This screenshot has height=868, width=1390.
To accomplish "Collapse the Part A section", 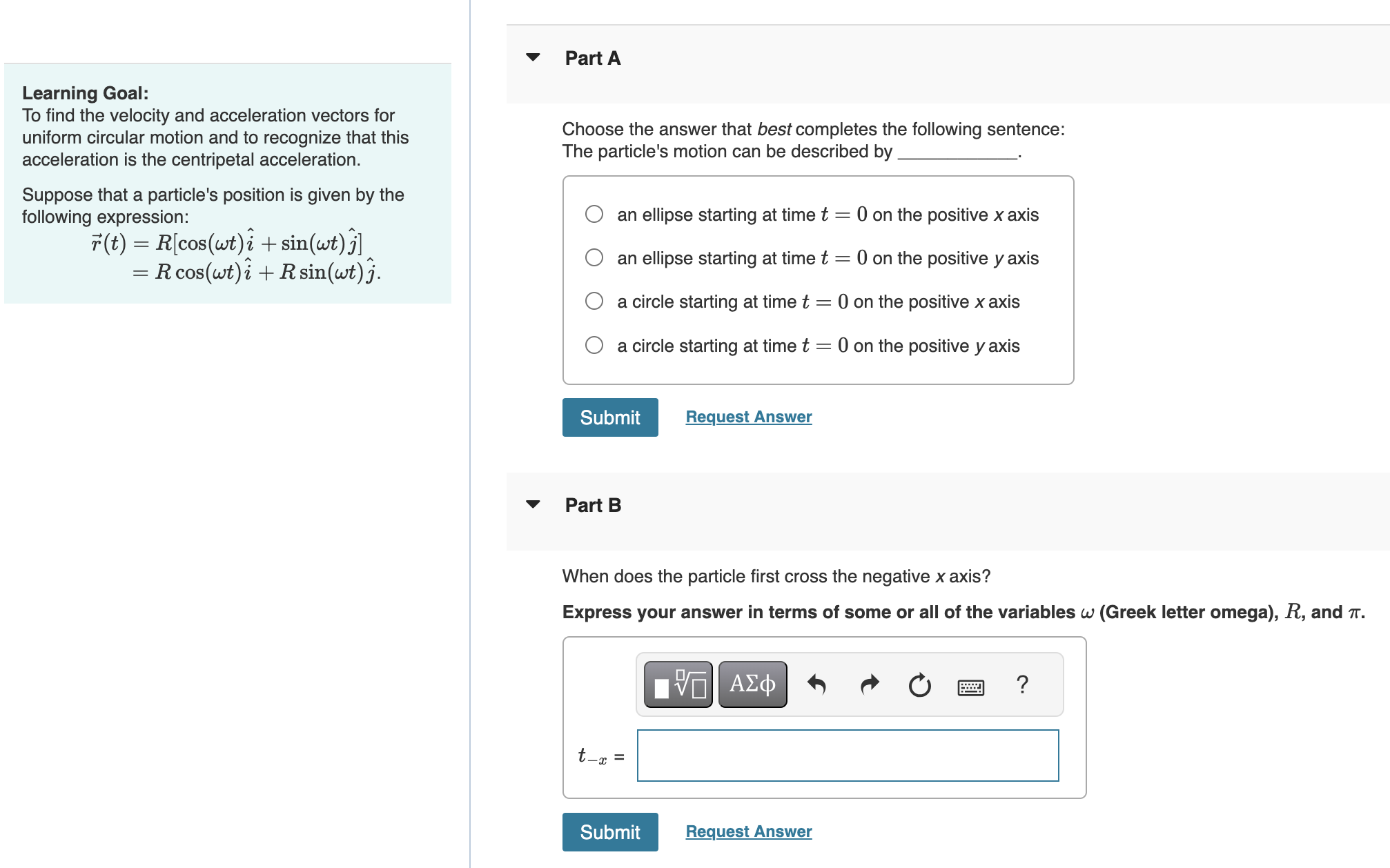I will pos(533,58).
